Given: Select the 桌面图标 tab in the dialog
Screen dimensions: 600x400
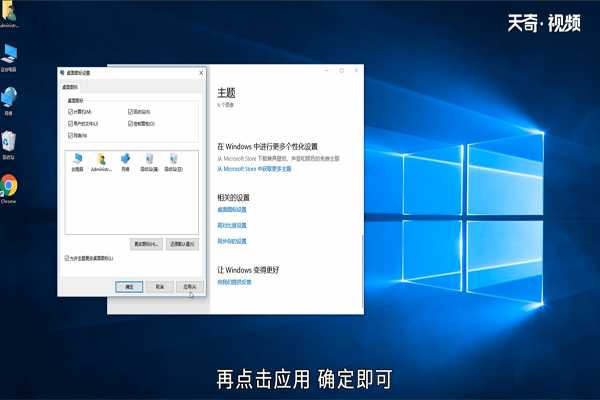Looking at the screenshot, I should (x=70, y=87).
